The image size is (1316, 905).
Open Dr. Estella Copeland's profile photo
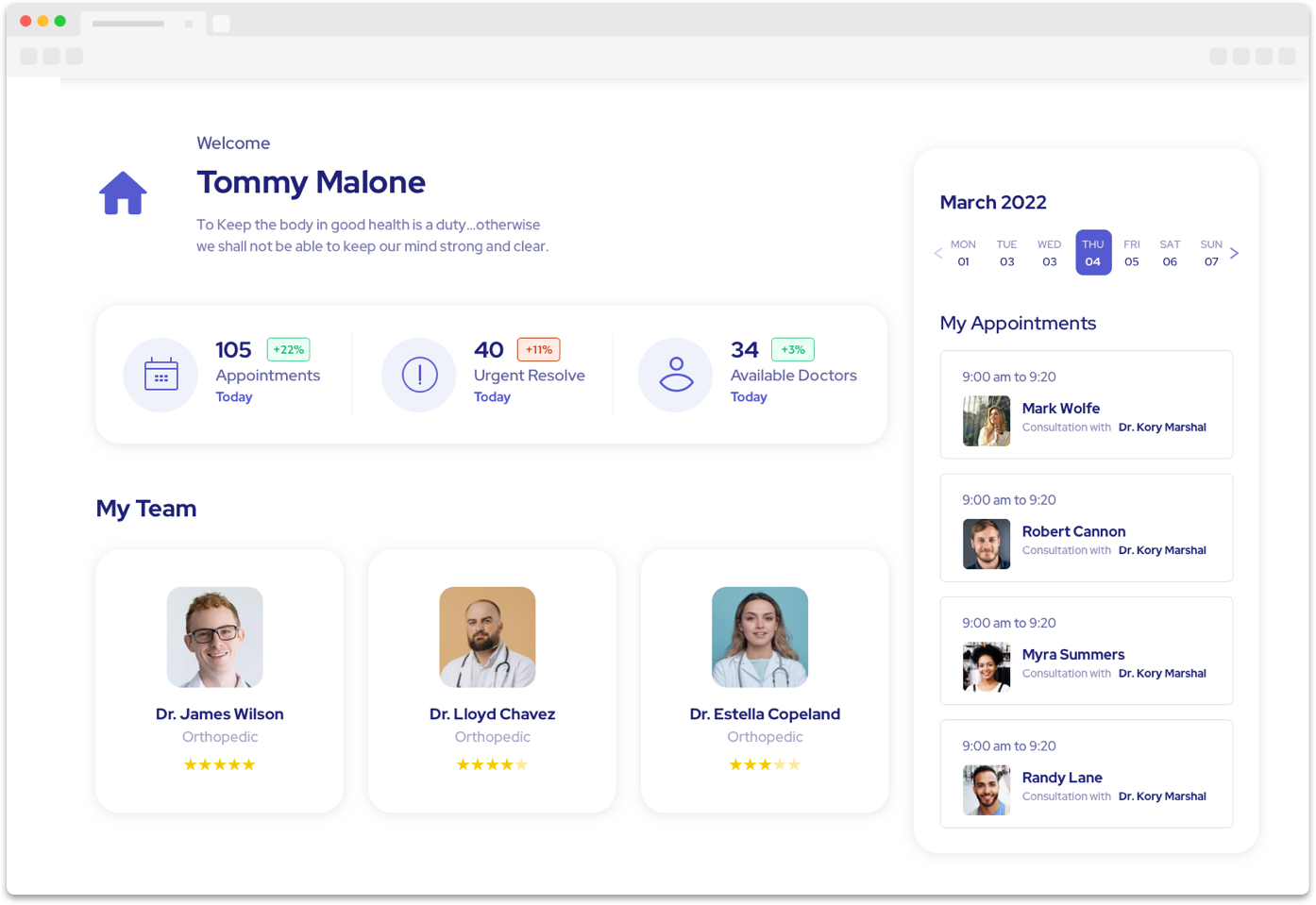pyautogui.click(x=760, y=637)
